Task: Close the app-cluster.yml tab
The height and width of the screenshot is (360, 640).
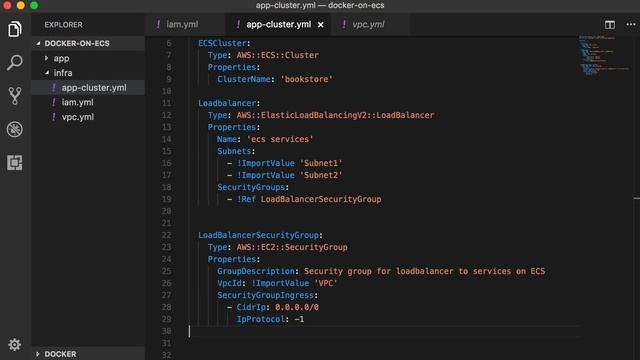Action: click(x=321, y=25)
